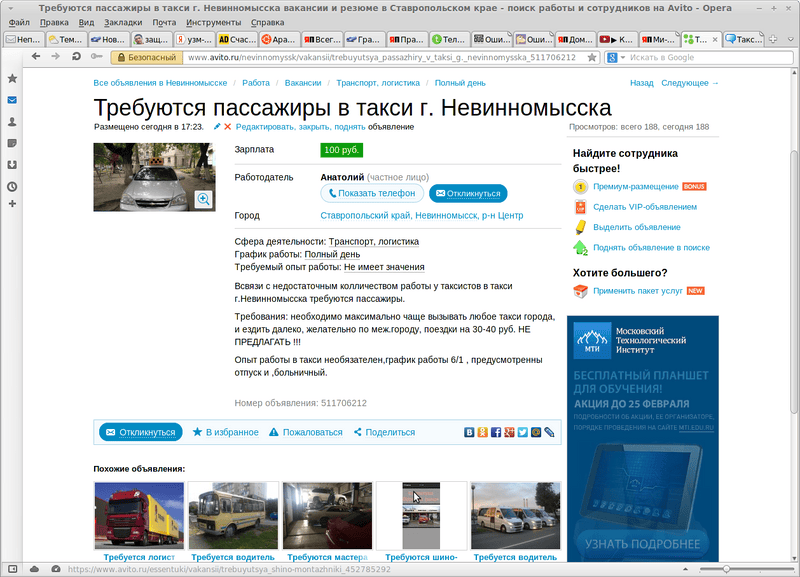Open the Bookmarks star panel in sidebar

12,78
